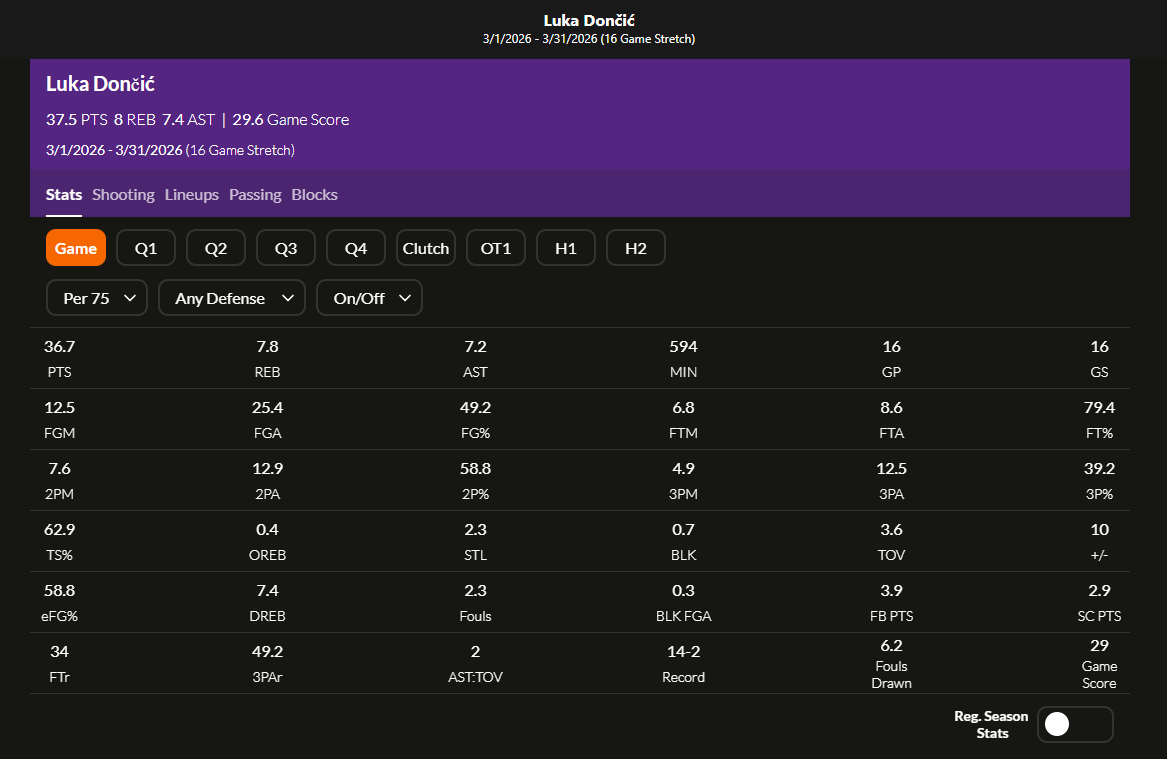
Task: Click the 7.6 2PM stat
Action: coord(60,481)
